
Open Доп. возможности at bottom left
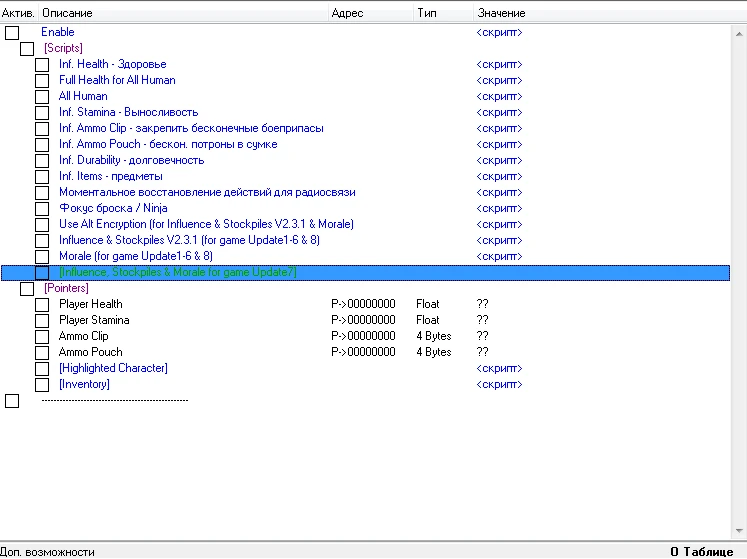tap(48, 551)
